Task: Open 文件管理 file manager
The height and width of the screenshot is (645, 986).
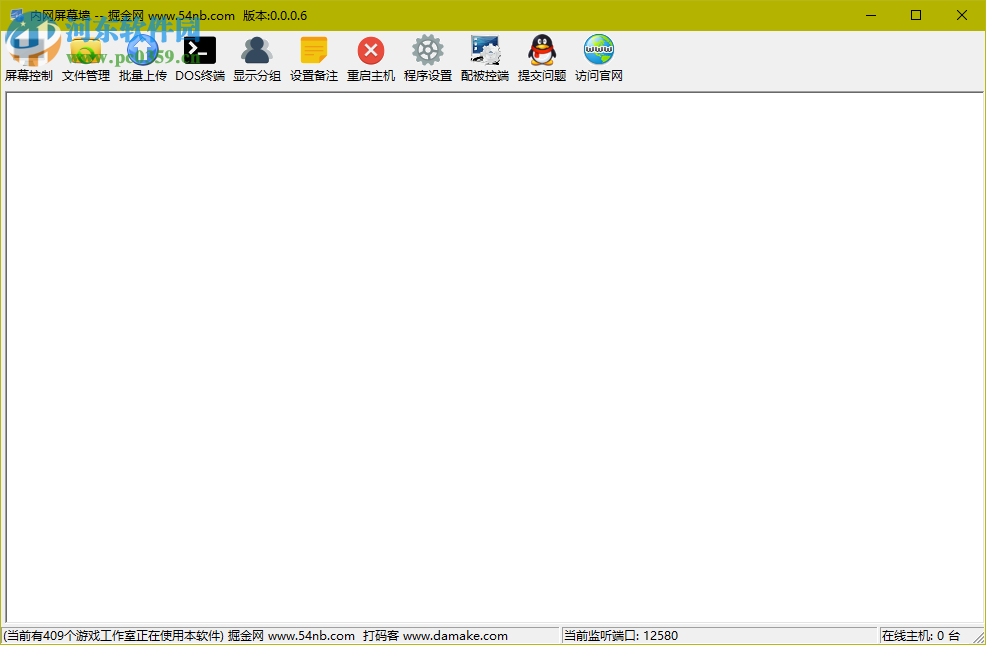Action: click(x=86, y=59)
